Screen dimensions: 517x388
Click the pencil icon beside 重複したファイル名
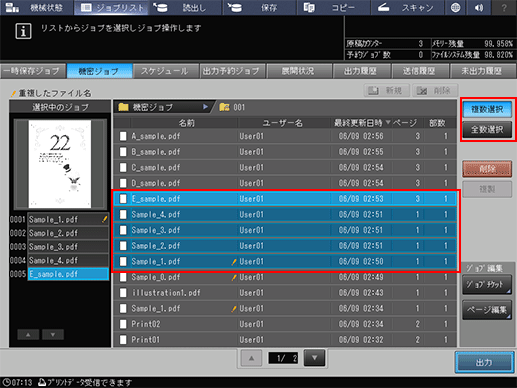13,94
